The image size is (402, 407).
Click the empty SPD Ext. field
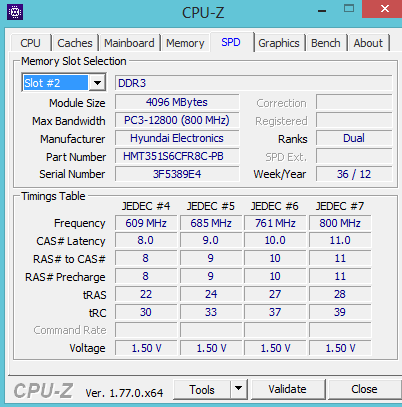(354, 156)
